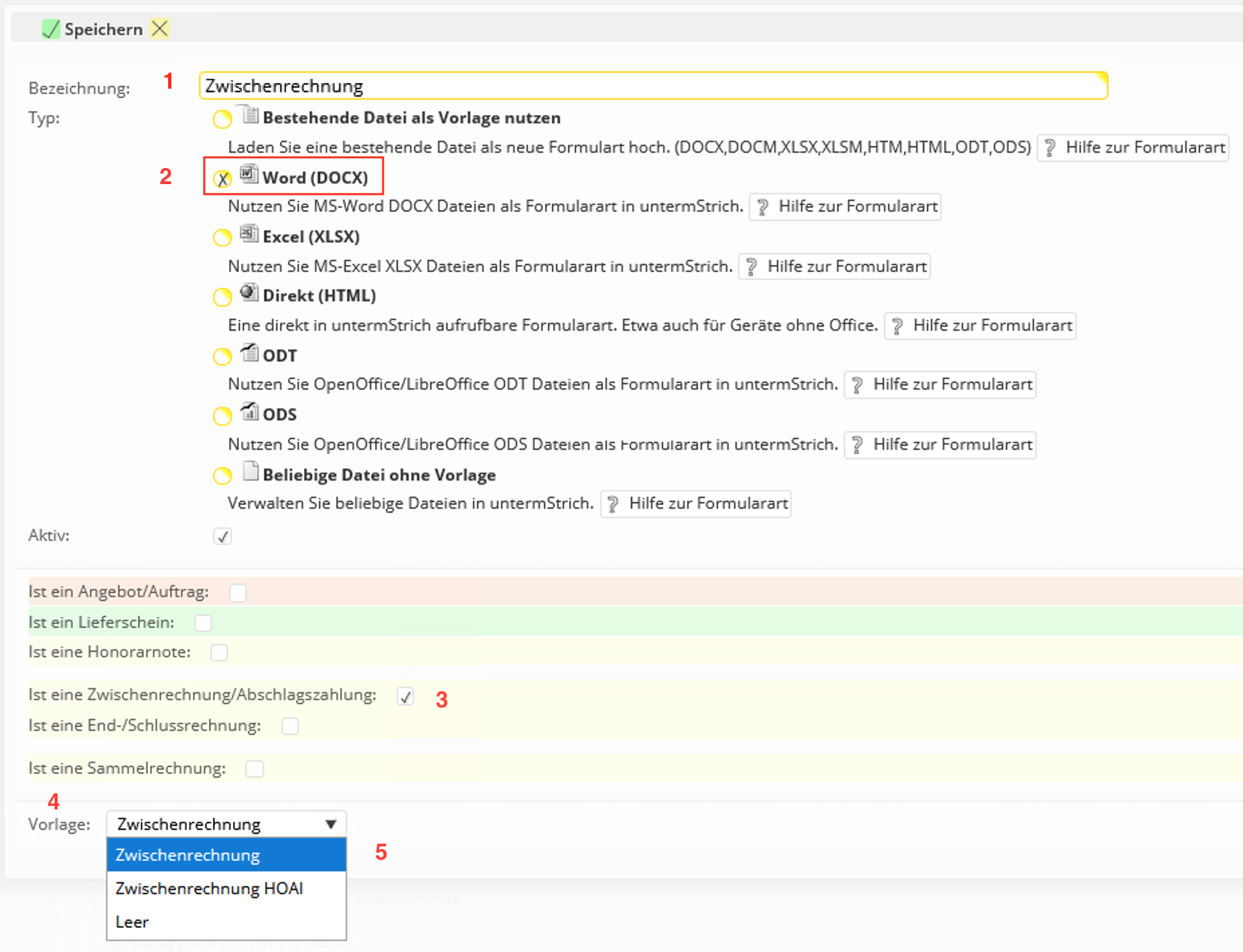
Task: Click the green Speichern checkmark icon
Action: (x=51, y=29)
